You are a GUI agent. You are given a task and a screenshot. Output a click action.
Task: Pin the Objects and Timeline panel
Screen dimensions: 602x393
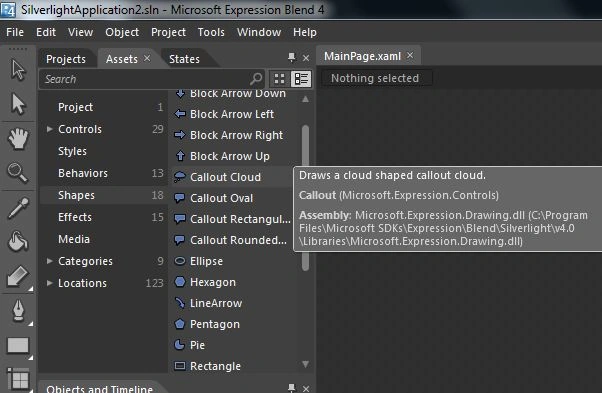[x=291, y=388]
